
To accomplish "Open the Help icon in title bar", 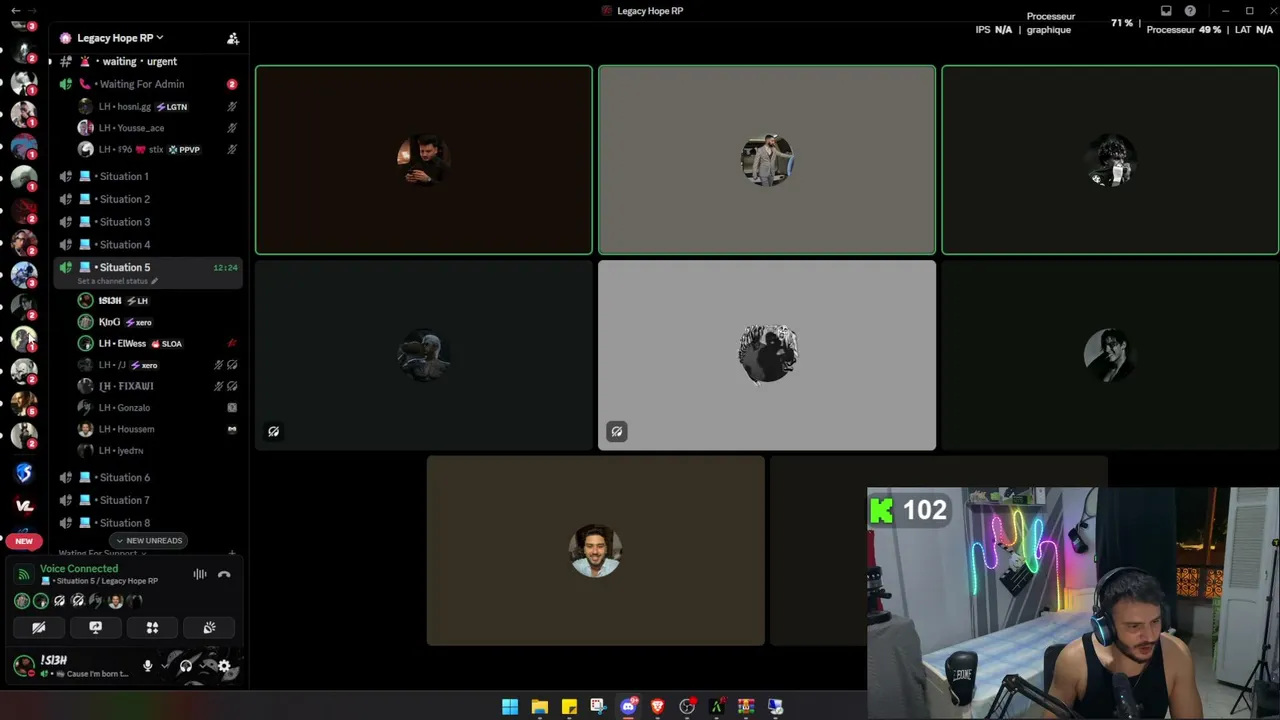I will pos(1190,11).
